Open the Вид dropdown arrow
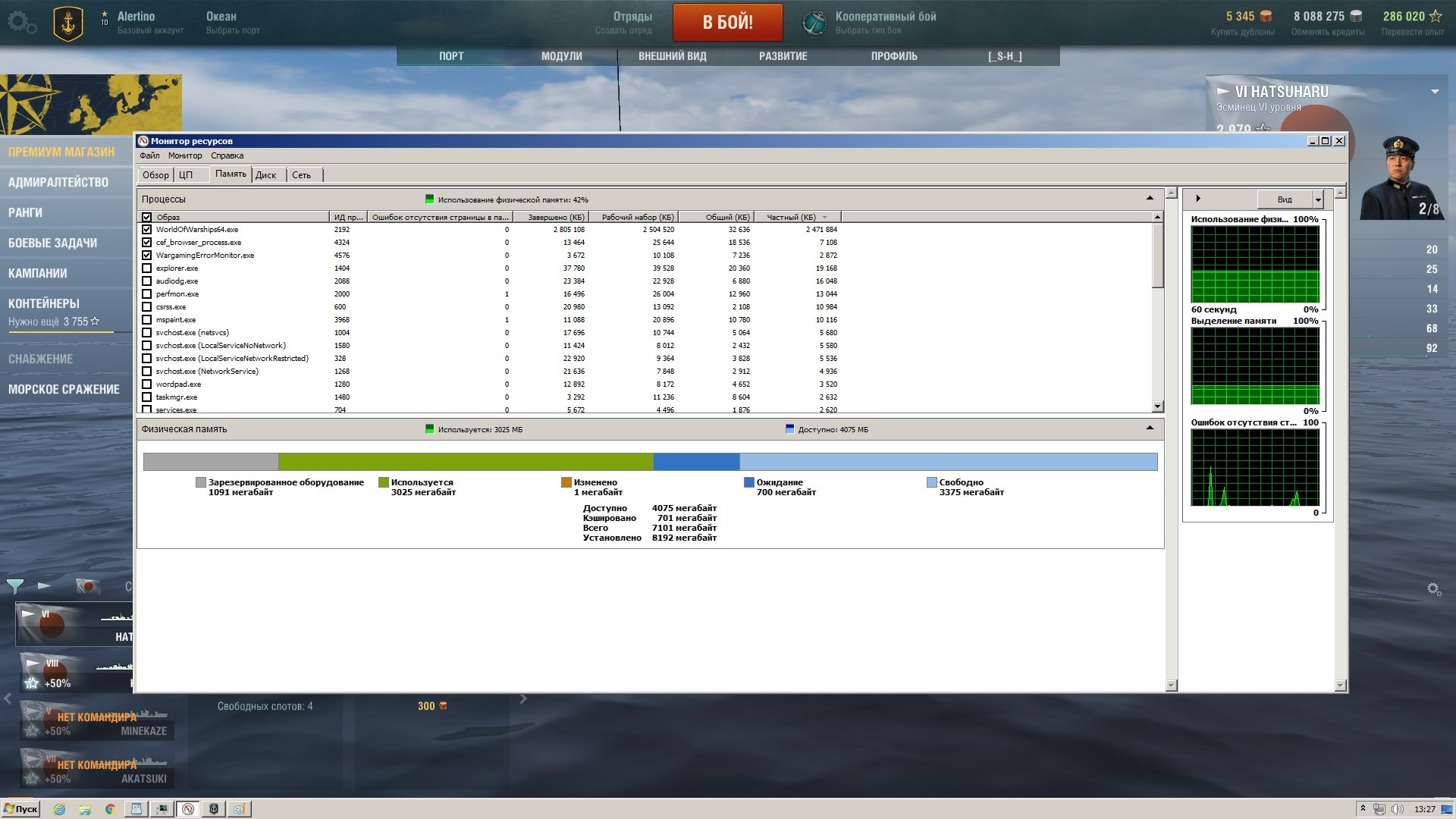This screenshot has width=1456, height=819. pos(1318,199)
